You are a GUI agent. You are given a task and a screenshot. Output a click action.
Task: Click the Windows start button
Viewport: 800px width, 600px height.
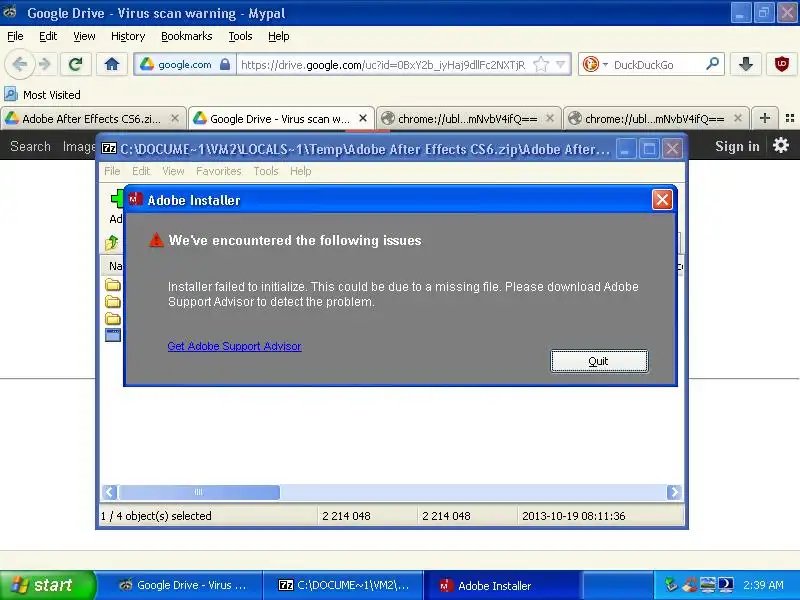click(47, 585)
